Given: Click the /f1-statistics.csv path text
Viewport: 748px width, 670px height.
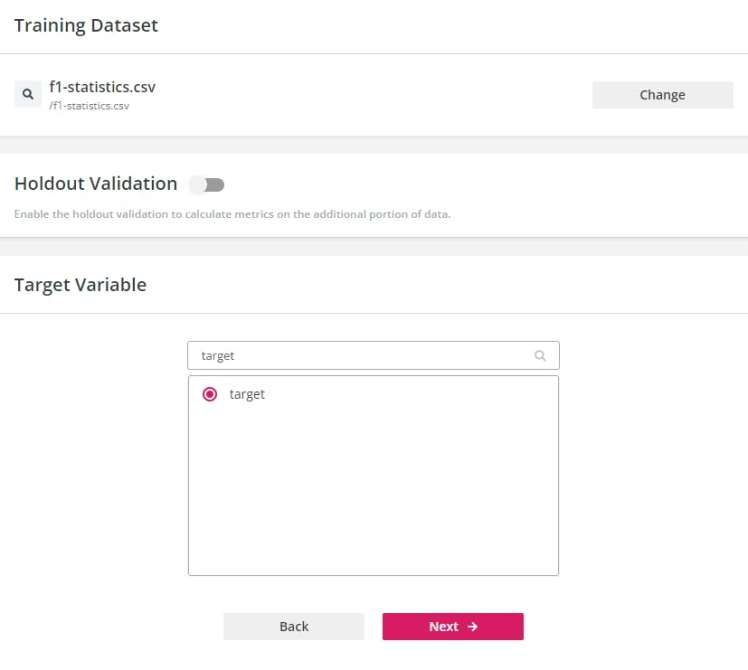Looking at the screenshot, I should click(89, 105).
